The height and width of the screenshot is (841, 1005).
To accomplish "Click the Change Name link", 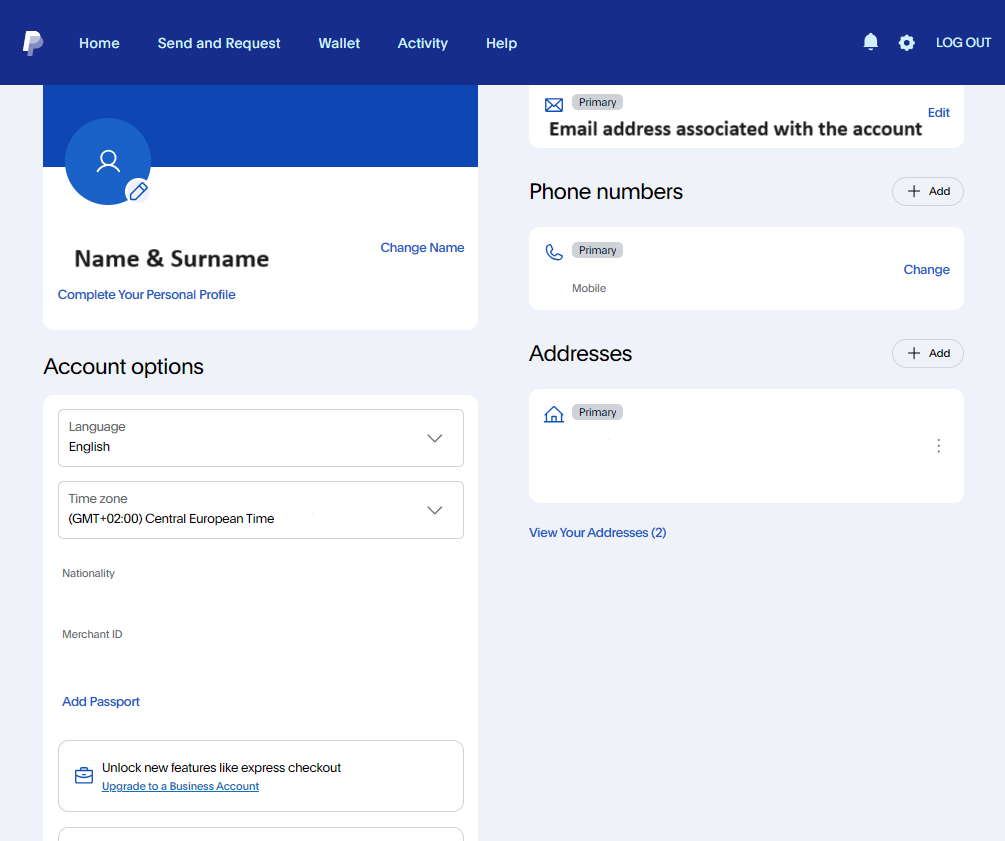I will [x=422, y=248].
